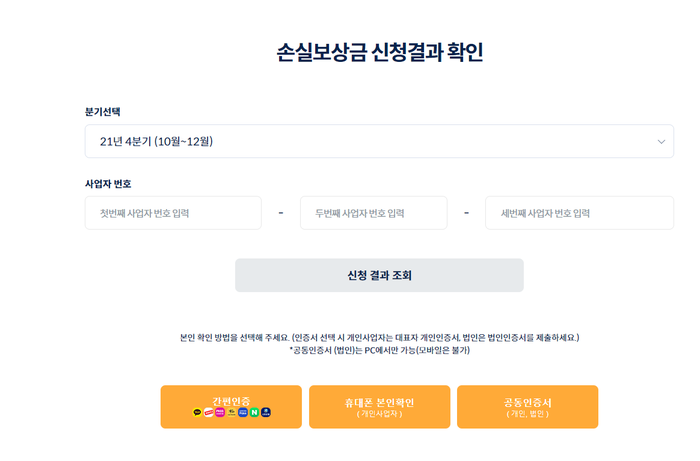The height and width of the screenshot is (461, 700).
Task: Click the 두번째 사업자 번호 입력 field
Action: point(373,213)
